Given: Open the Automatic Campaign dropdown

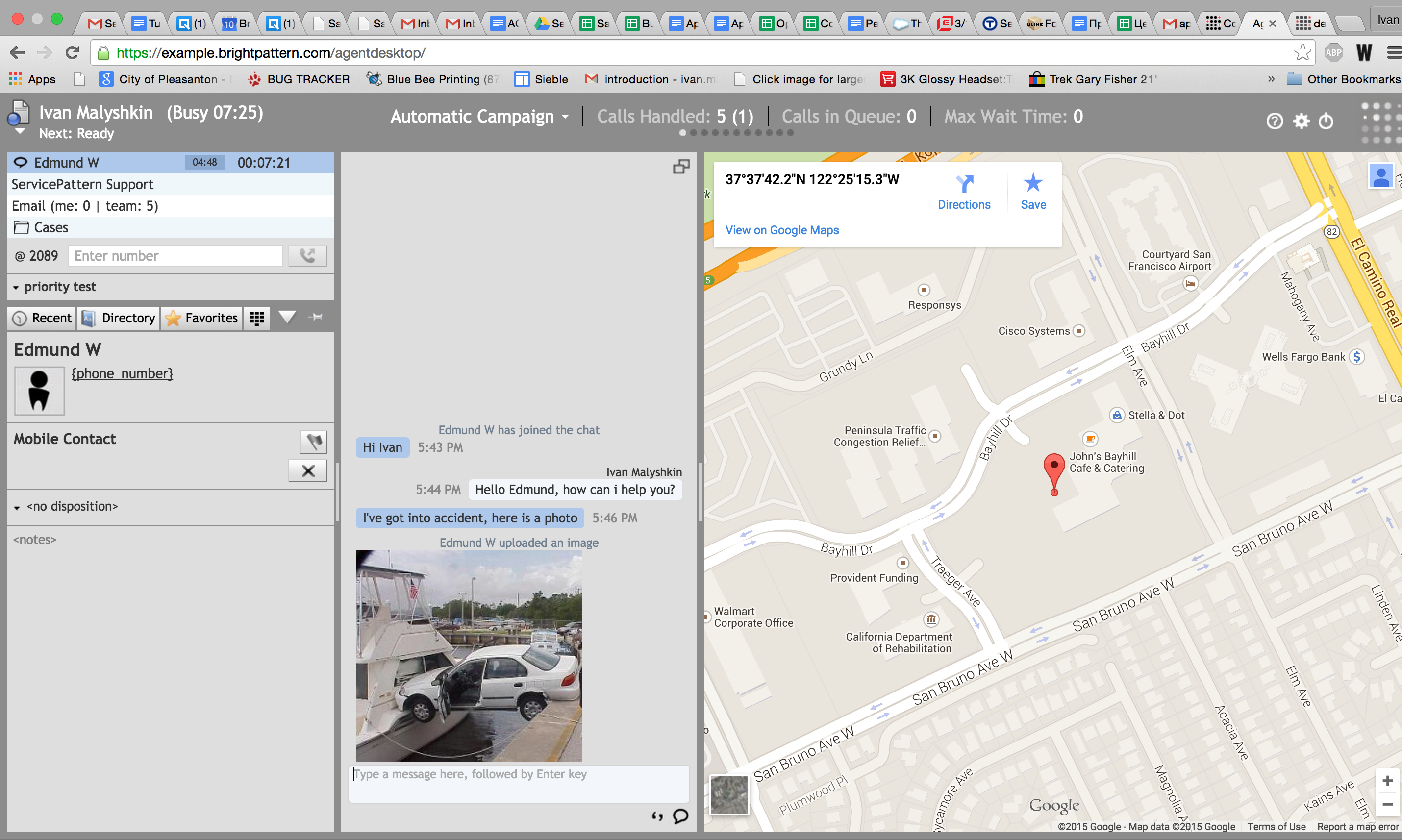Looking at the screenshot, I should [x=479, y=117].
